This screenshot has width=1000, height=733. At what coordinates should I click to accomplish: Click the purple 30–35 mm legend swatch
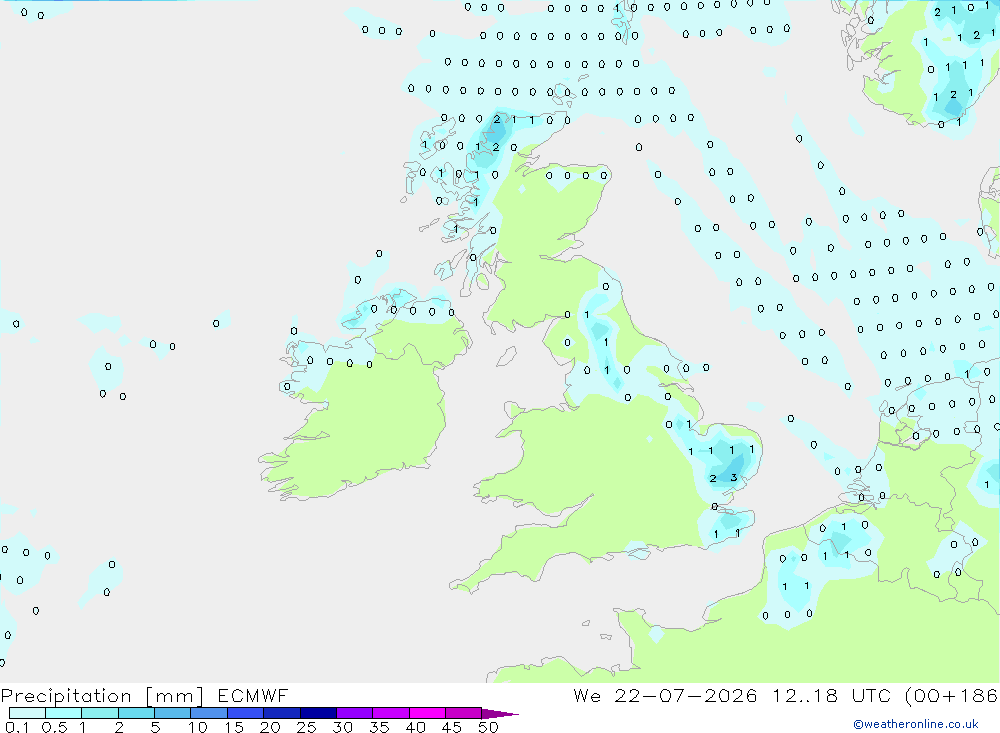(x=355, y=713)
